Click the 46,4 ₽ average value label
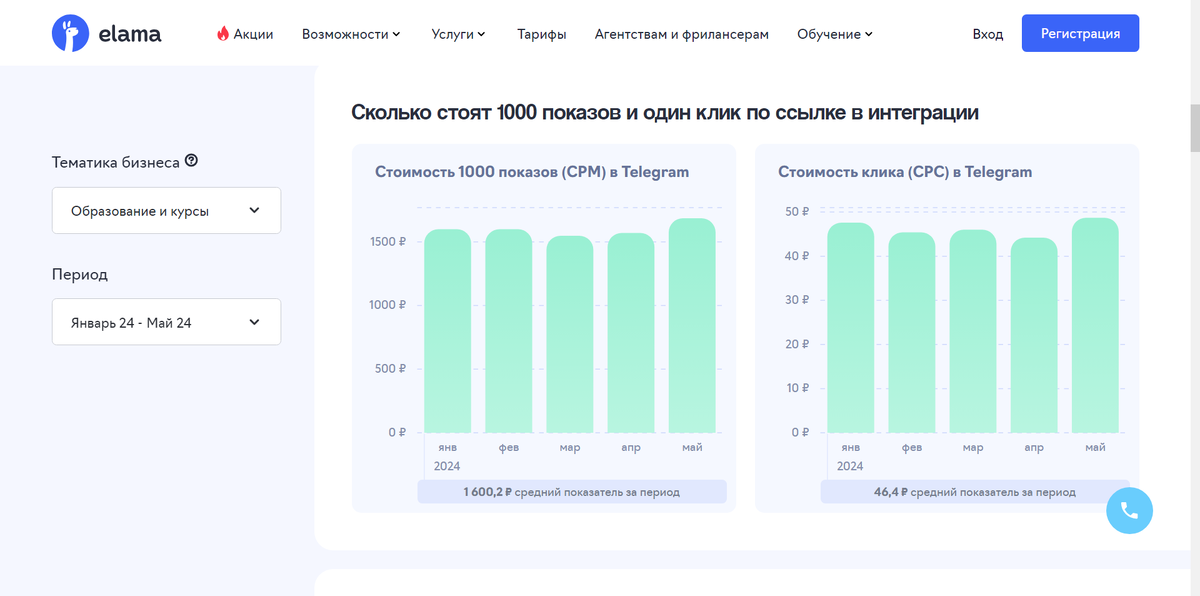The height and width of the screenshot is (596, 1200). coord(975,492)
